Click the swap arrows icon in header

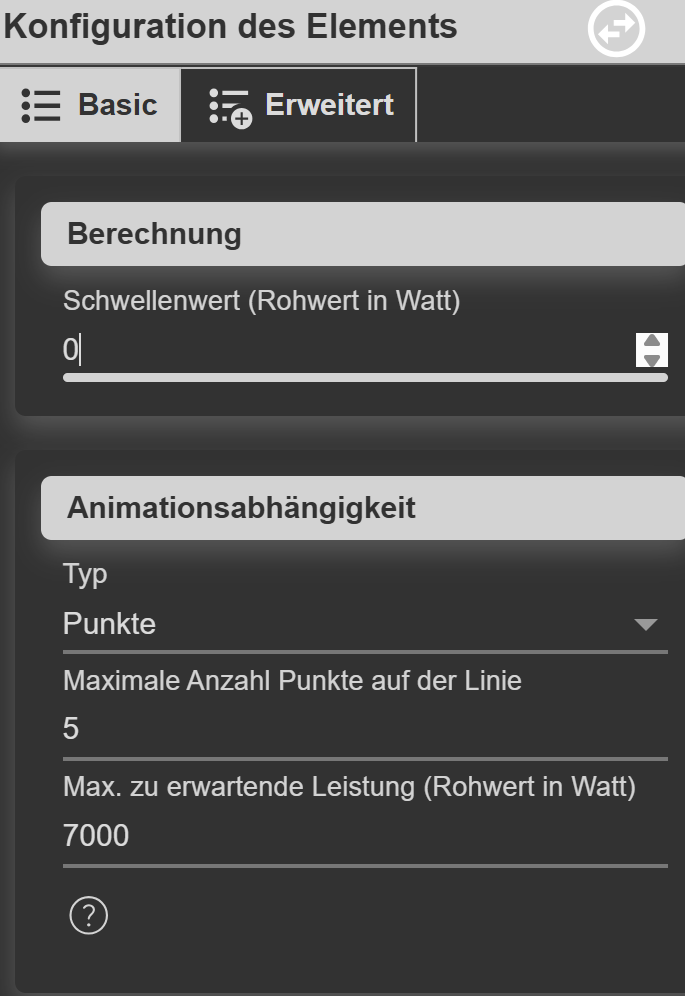[616, 30]
